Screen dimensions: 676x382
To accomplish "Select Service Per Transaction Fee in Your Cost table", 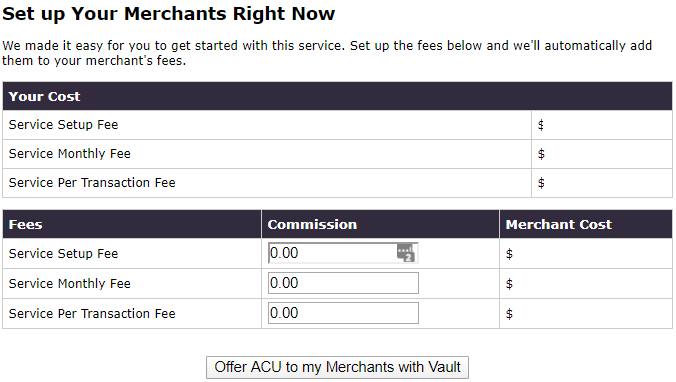I will 92,183.
